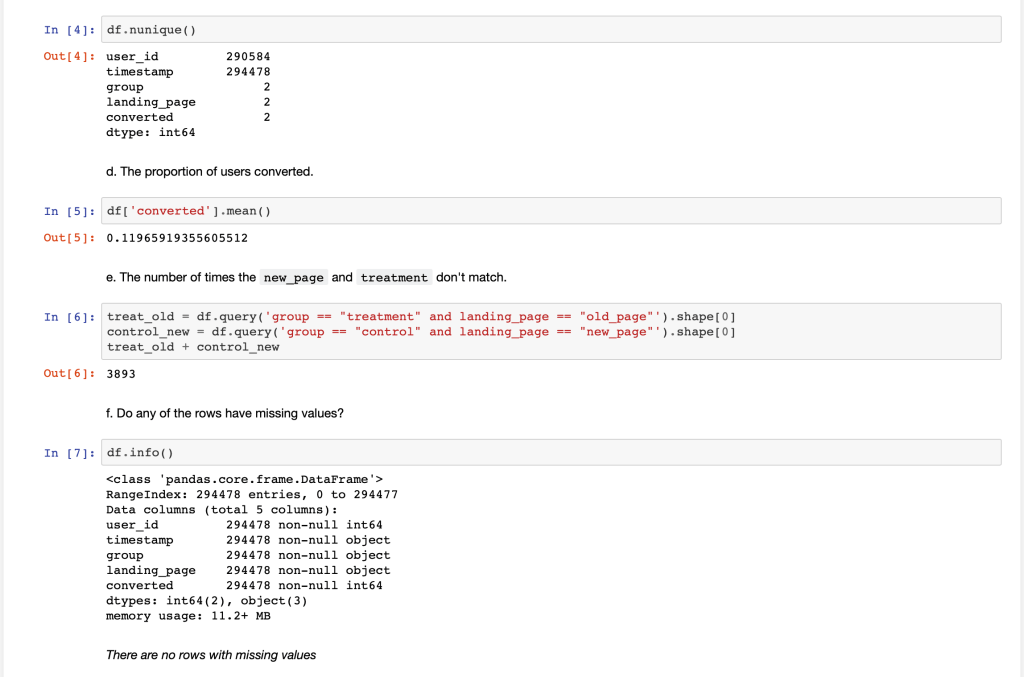The width and height of the screenshot is (1024, 677).
Task: Click the italic 'There are no rows with missing values' text
Action: [211, 655]
